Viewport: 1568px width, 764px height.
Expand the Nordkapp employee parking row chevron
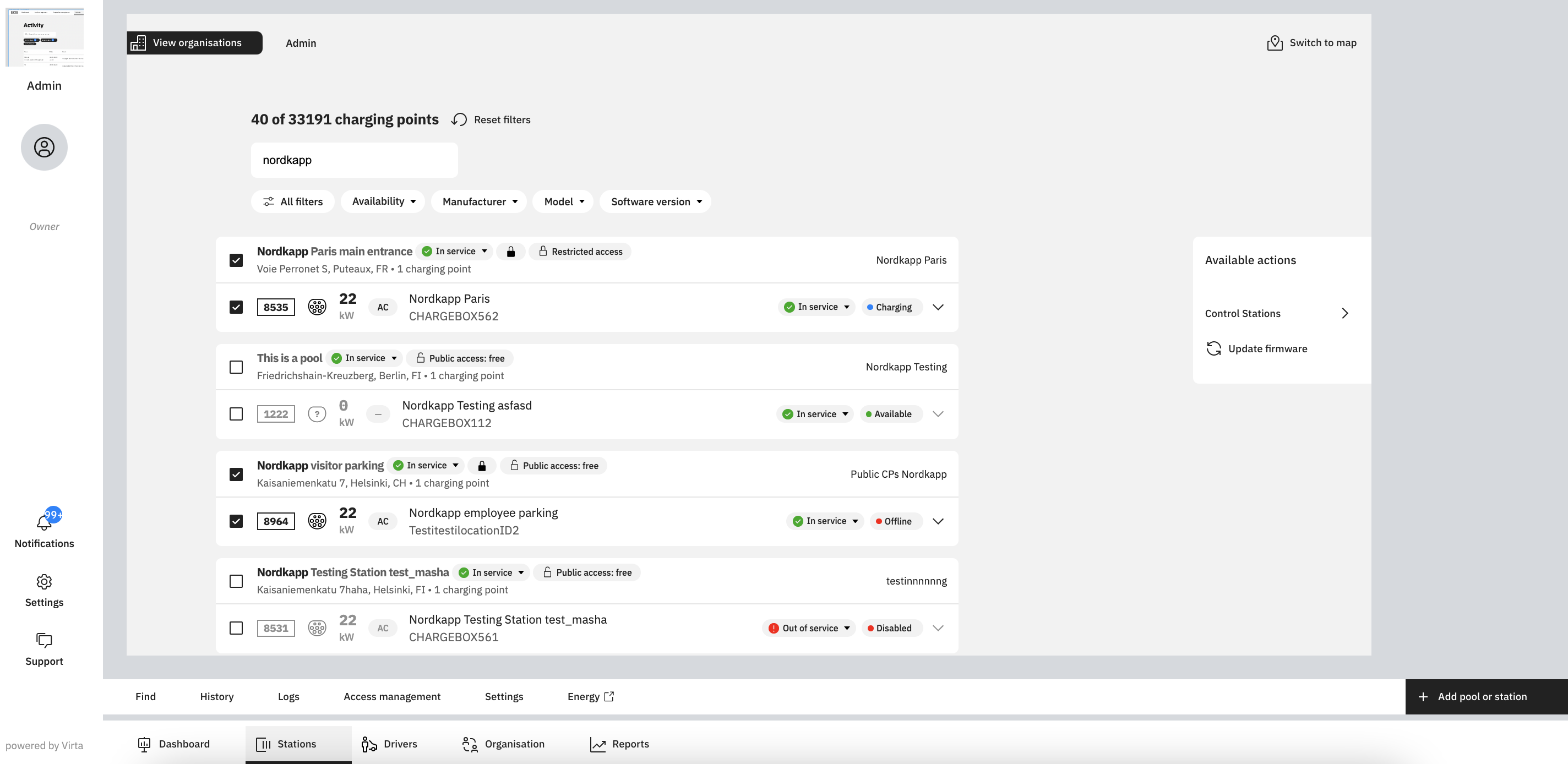(x=938, y=521)
